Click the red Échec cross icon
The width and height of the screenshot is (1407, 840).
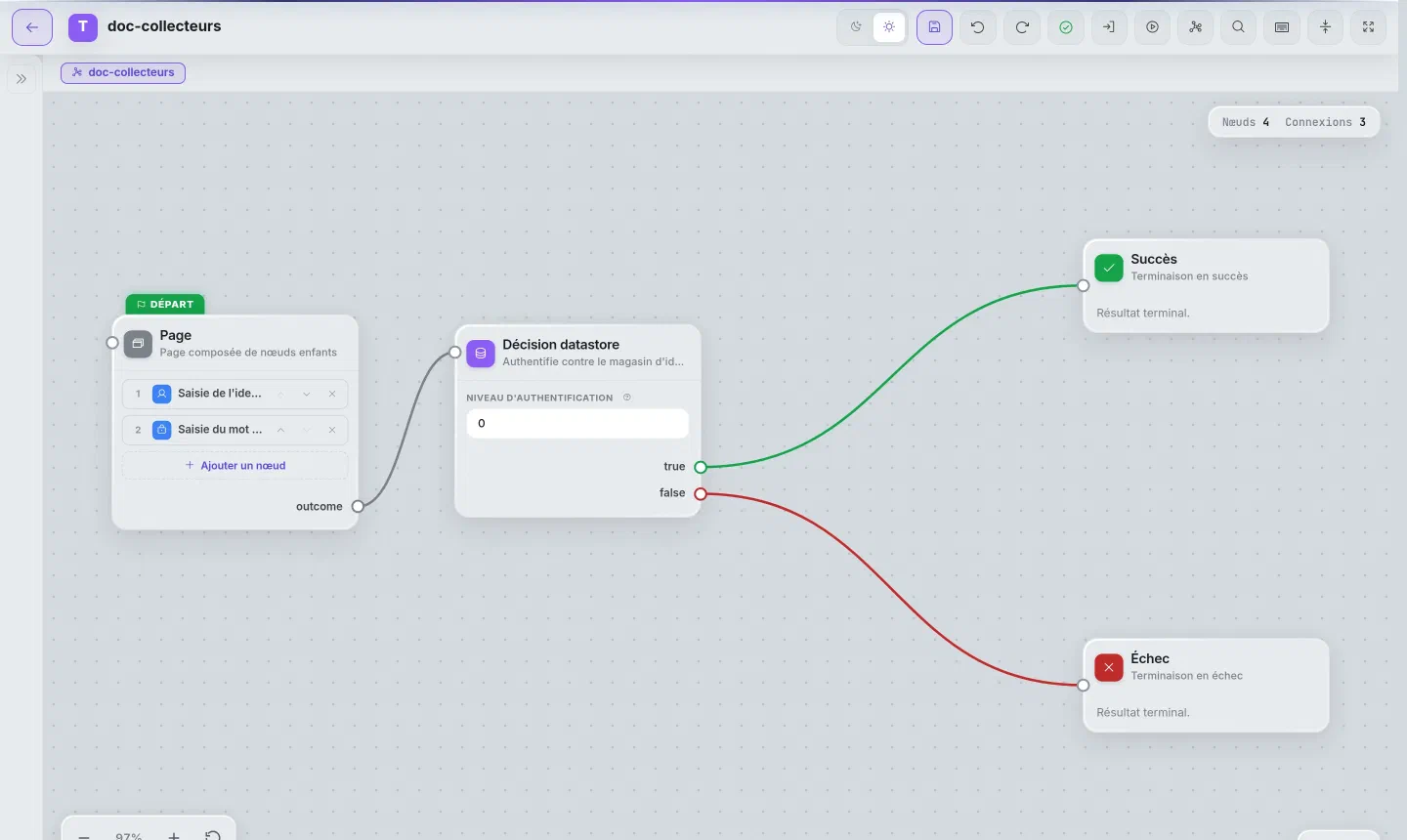click(x=1109, y=667)
